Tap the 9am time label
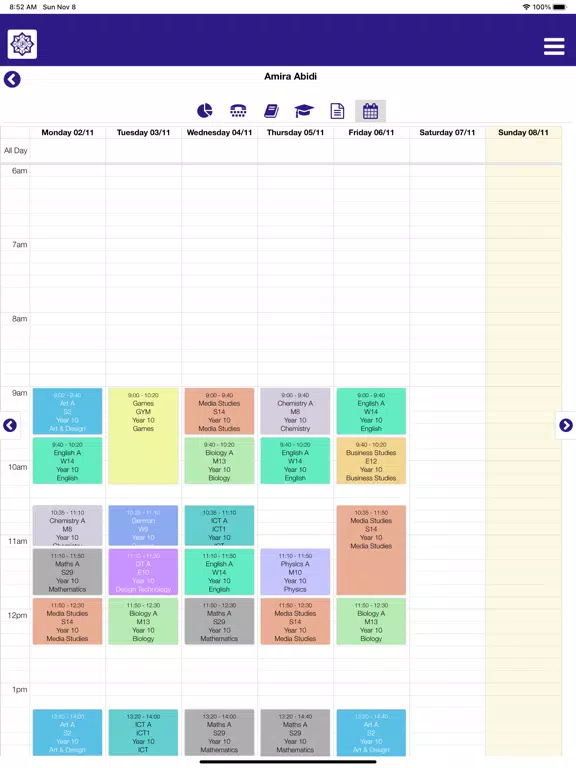The width and height of the screenshot is (576, 768). click(x=20, y=393)
